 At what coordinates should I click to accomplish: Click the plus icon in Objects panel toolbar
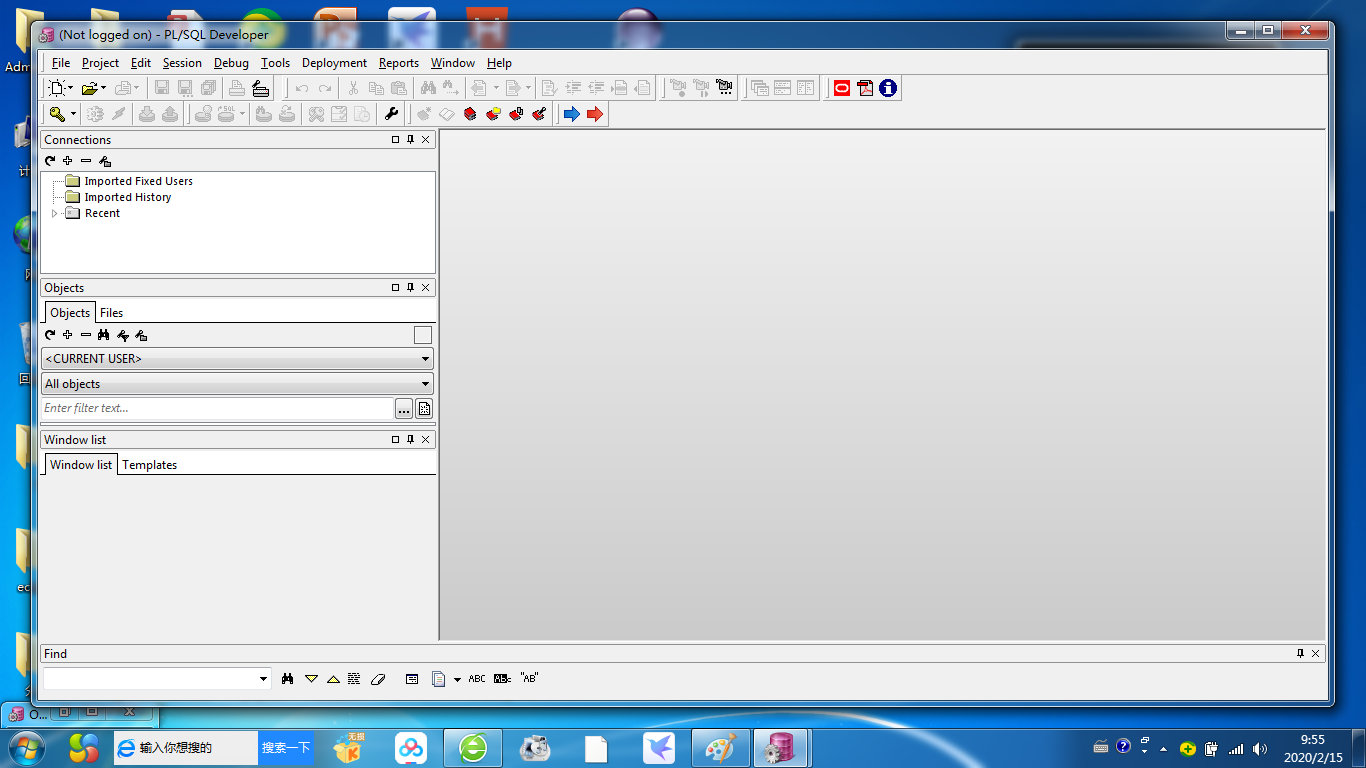67,335
